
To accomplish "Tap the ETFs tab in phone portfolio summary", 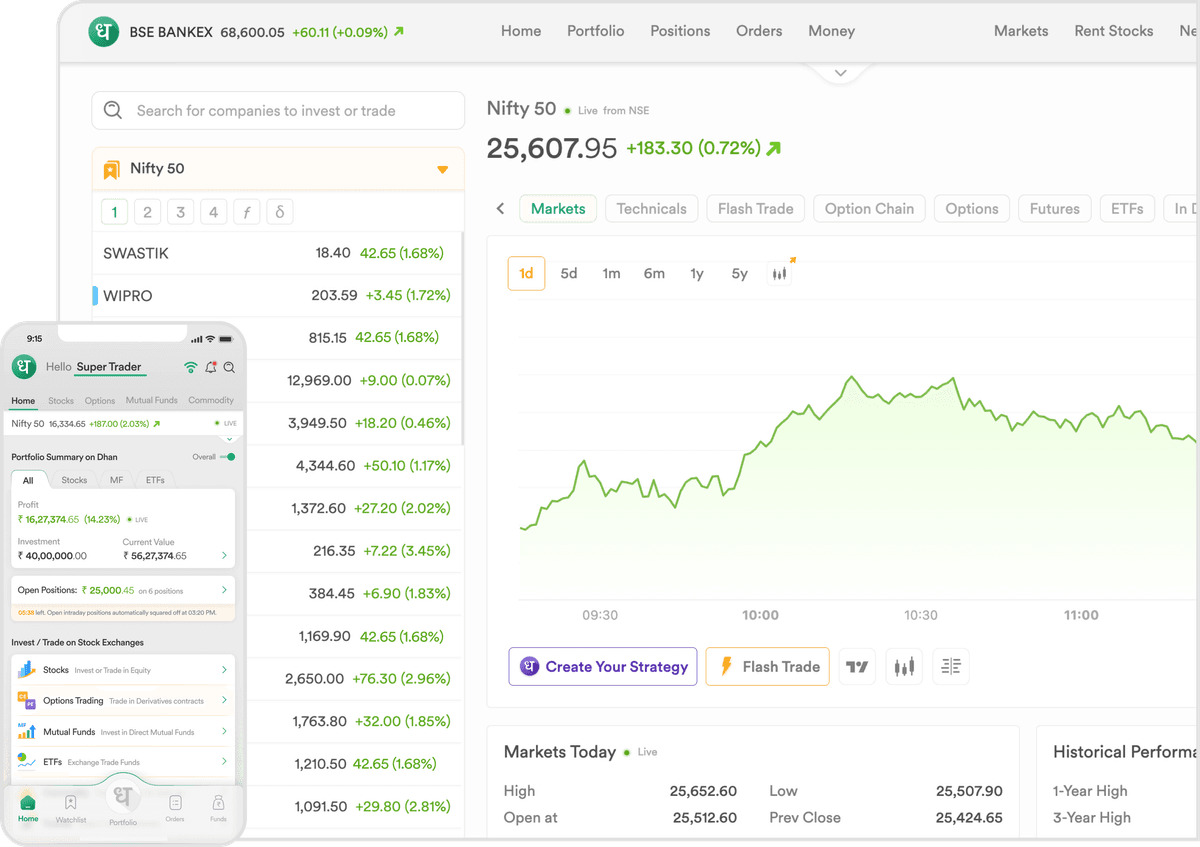I will point(155,480).
